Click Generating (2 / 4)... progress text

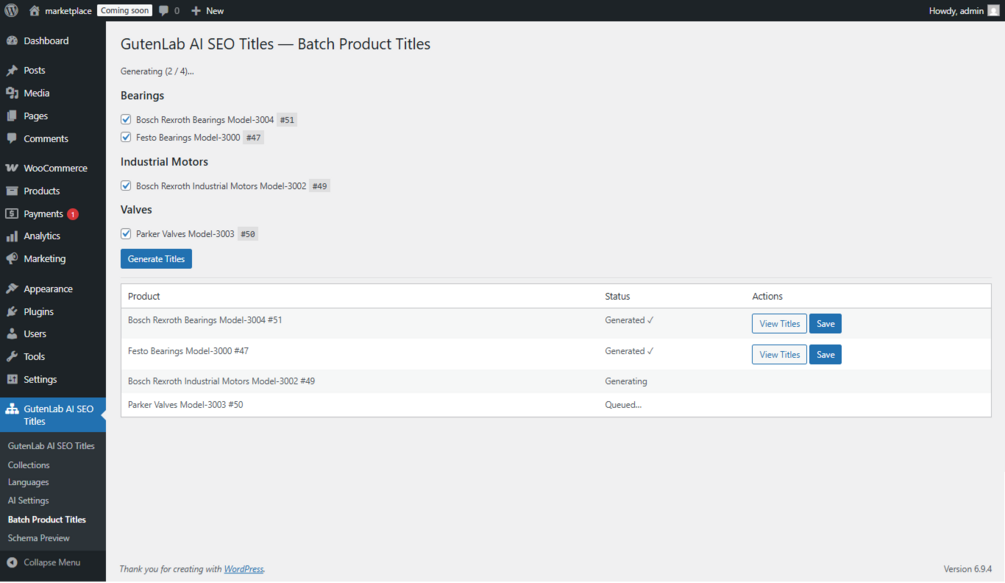157,71
